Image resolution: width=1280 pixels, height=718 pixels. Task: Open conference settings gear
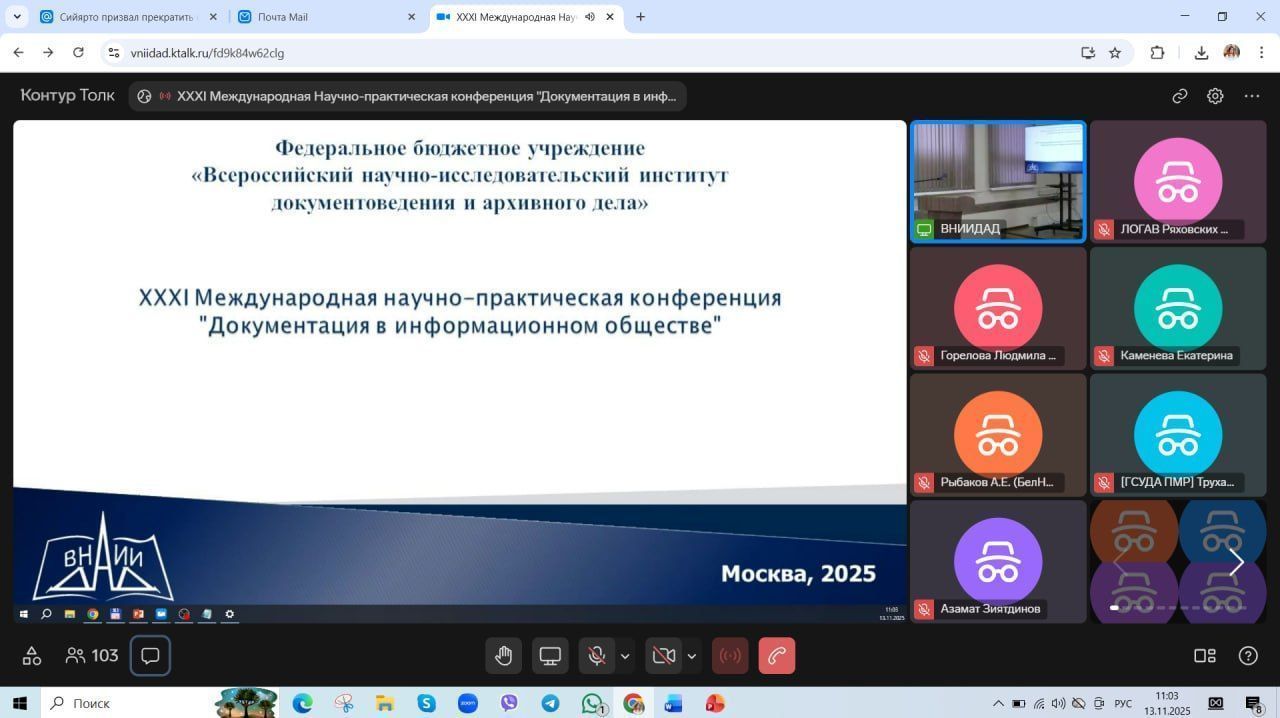(1215, 96)
